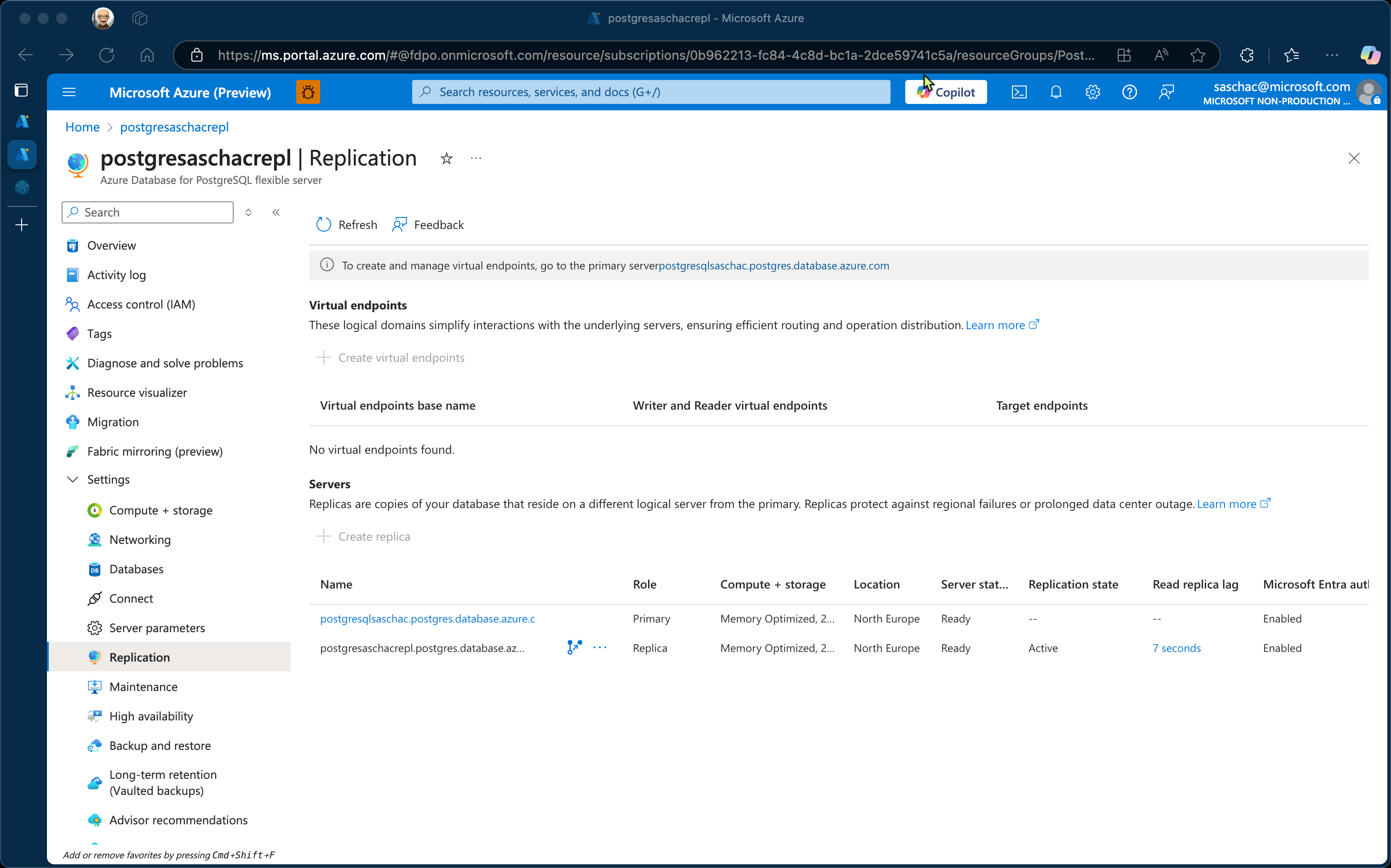The height and width of the screenshot is (868, 1391).
Task: Open the primary server postgresqlsaschac link
Action: pos(427,618)
